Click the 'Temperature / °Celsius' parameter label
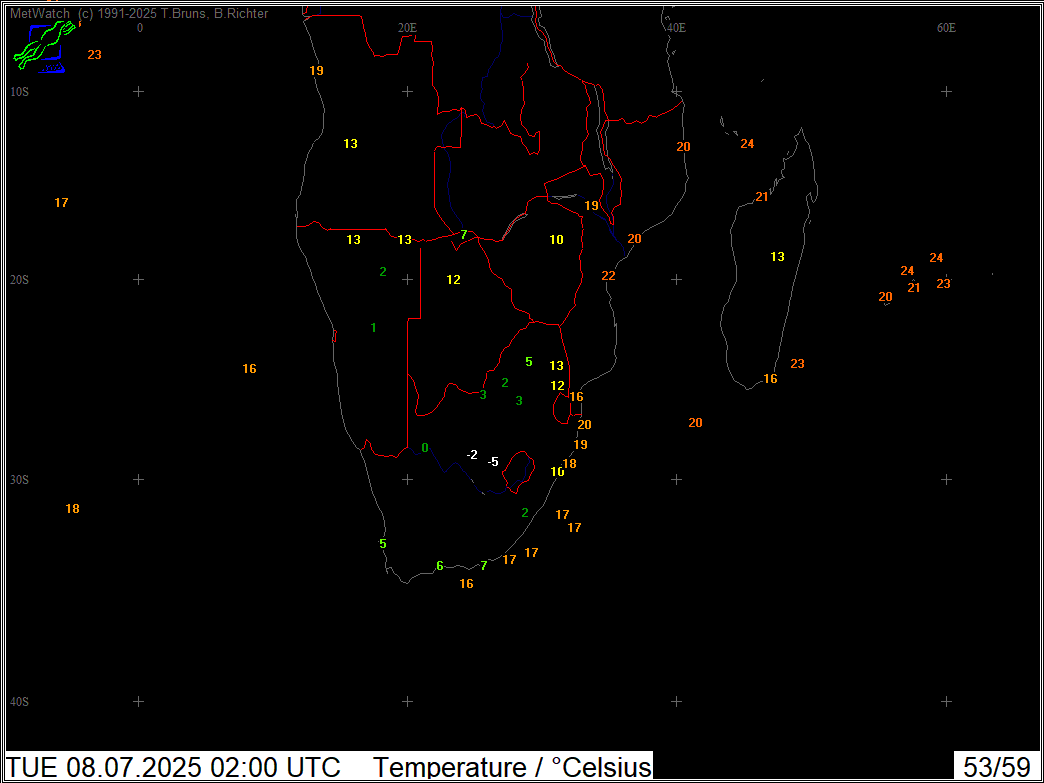Viewport: 1044px width, 783px height. pyautogui.click(x=511, y=767)
